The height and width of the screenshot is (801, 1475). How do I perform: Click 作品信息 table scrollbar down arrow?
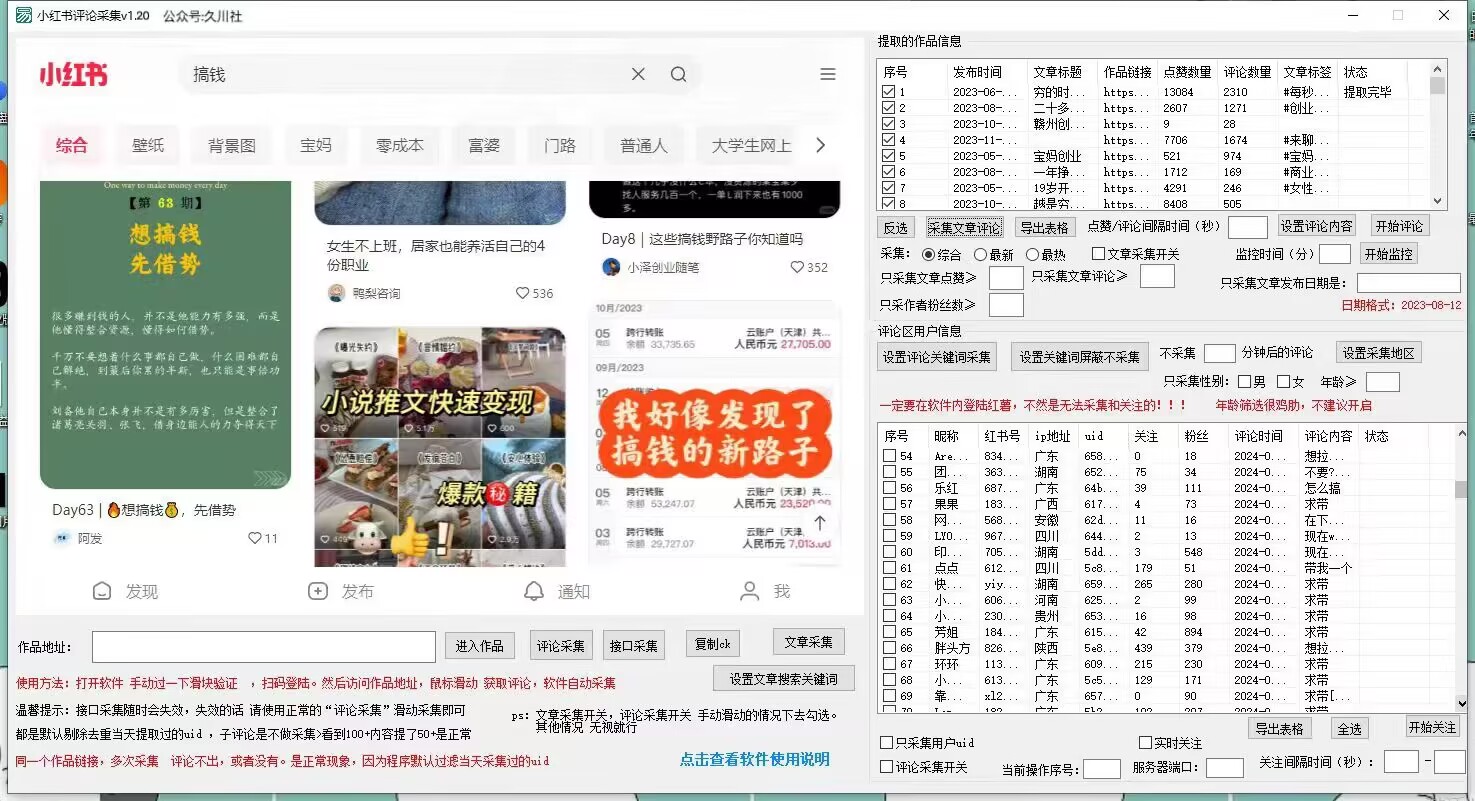(1438, 201)
